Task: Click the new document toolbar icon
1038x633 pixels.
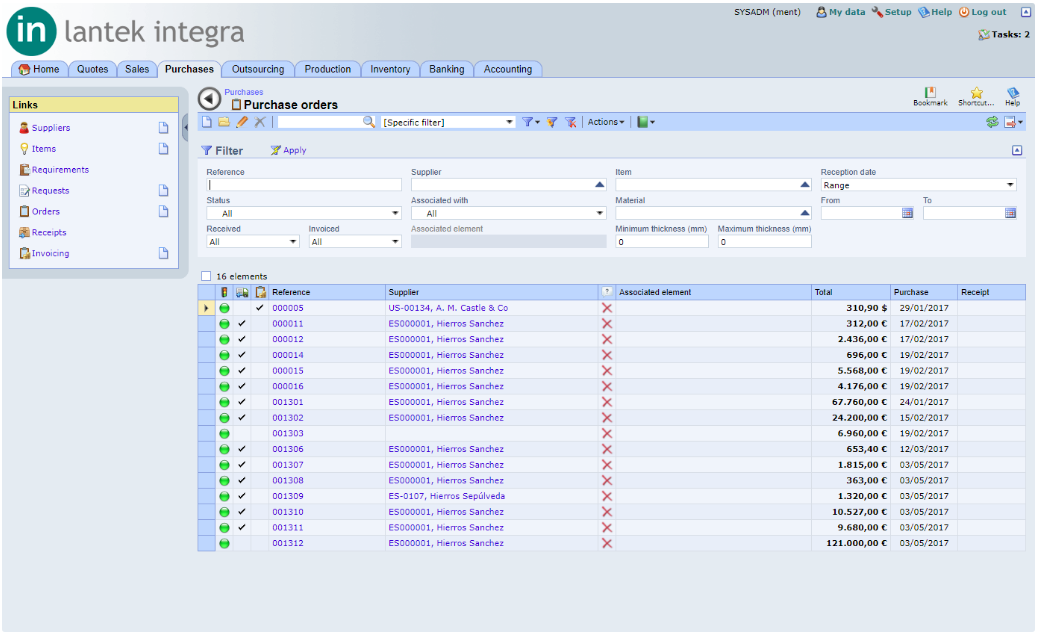Action: pos(207,122)
